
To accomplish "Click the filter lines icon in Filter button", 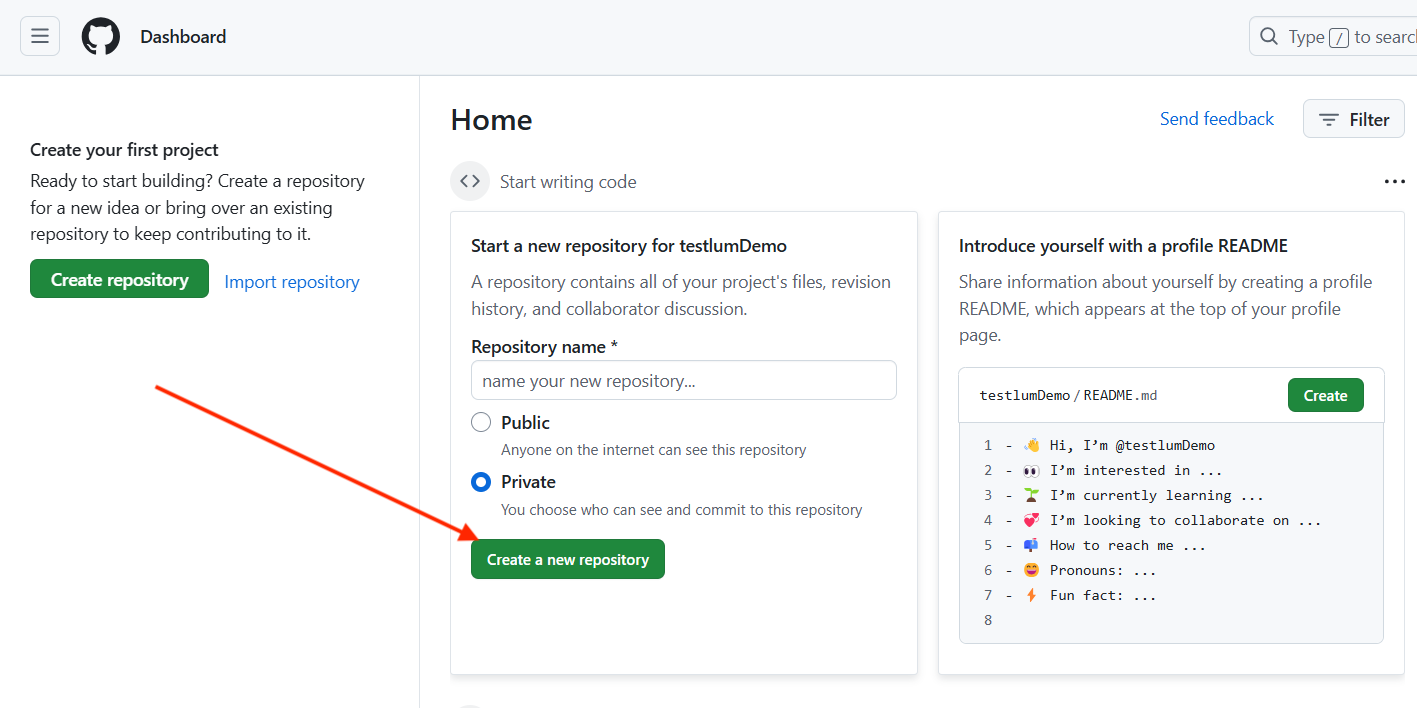I will pyautogui.click(x=1329, y=120).
